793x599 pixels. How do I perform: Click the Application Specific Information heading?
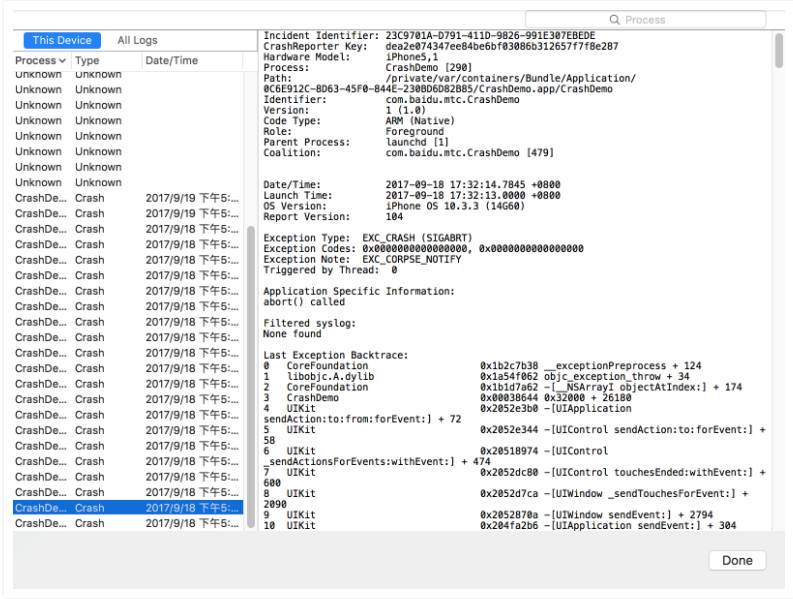[x=359, y=291]
